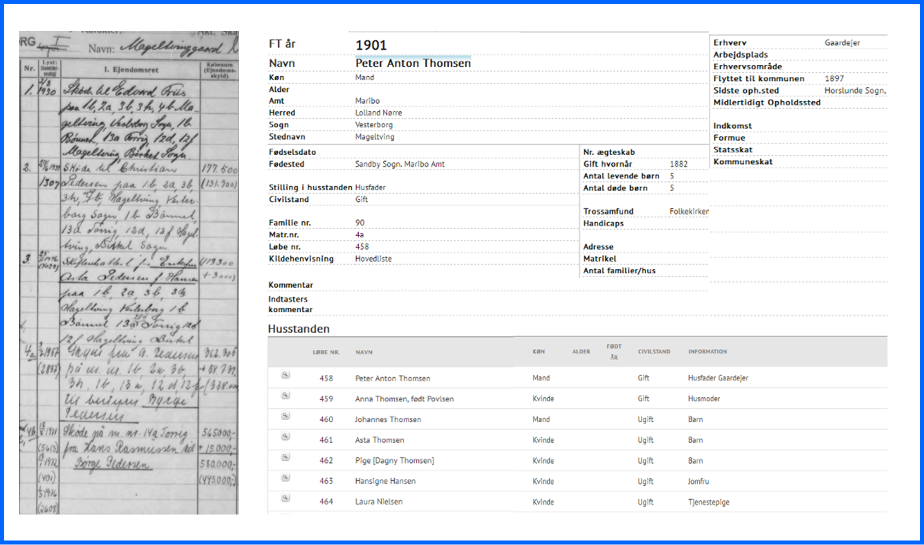Select Hansigne Hansen in the household table
The width and height of the screenshot is (924, 545).
tap(385, 481)
